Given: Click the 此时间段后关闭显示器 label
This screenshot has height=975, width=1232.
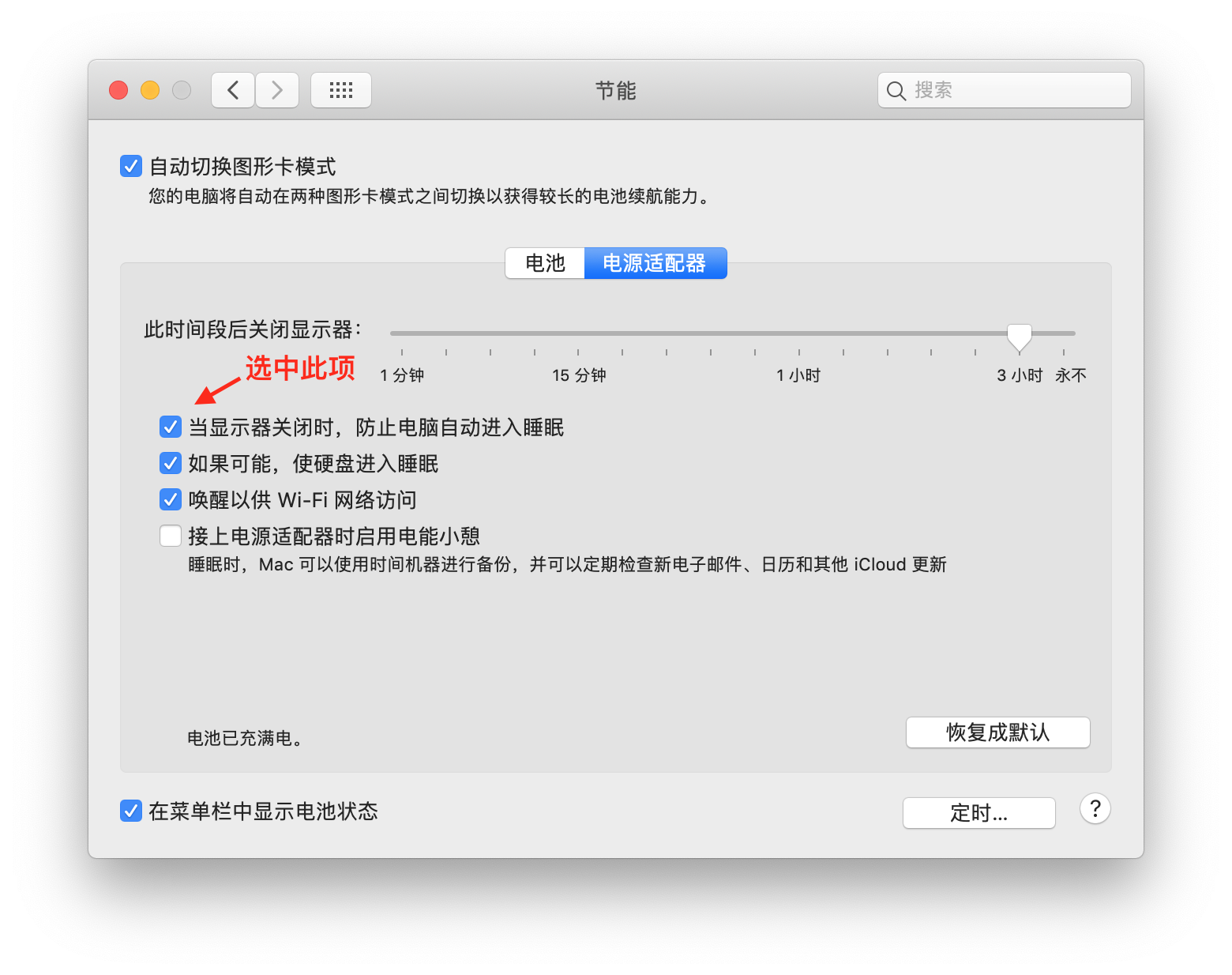Looking at the screenshot, I should click(x=253, y=329).
